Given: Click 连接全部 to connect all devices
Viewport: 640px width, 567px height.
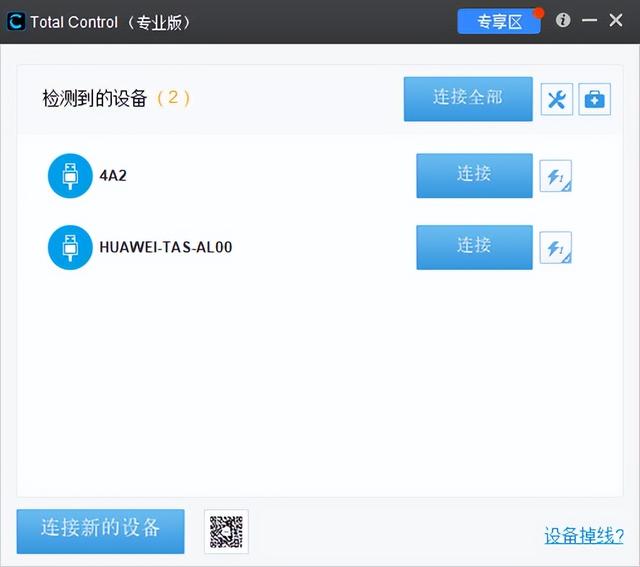Looking at the screenshot, I should 468,99.
